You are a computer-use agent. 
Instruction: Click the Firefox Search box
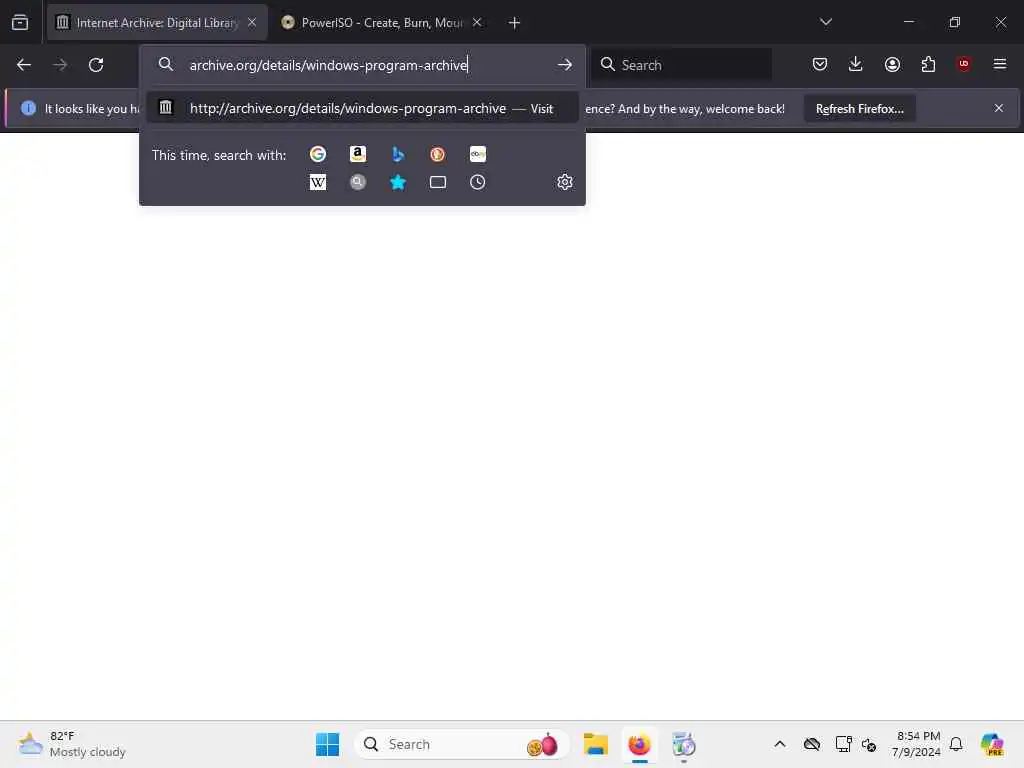pos(681,65)
